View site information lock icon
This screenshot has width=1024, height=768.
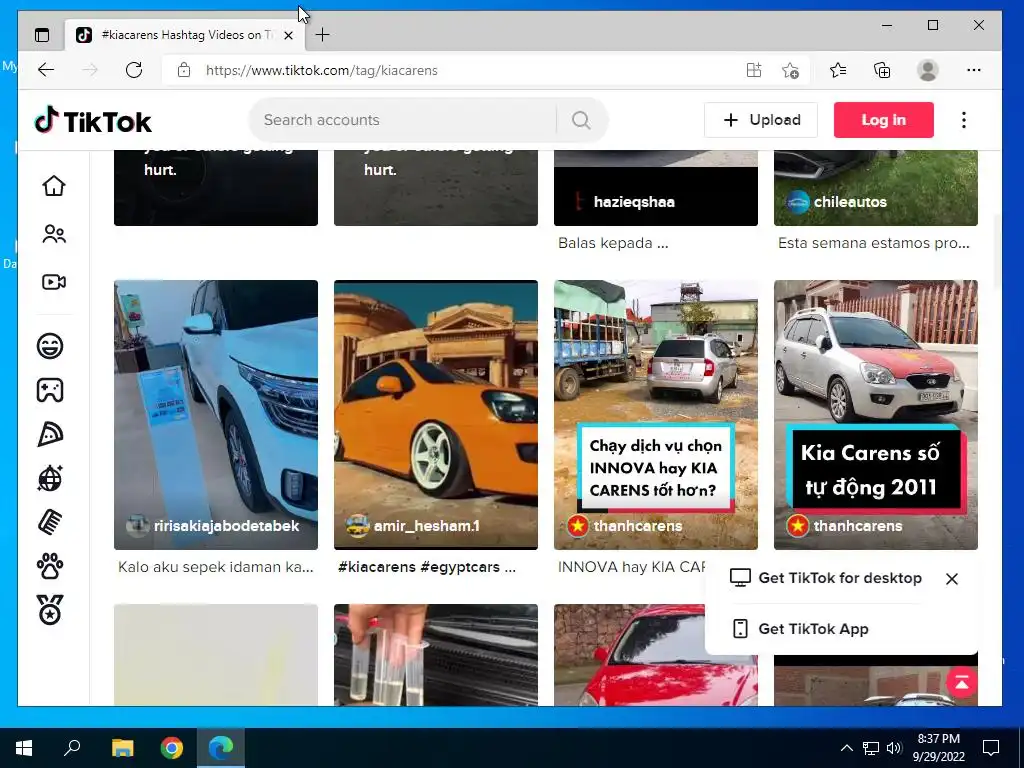pos(184,70)
